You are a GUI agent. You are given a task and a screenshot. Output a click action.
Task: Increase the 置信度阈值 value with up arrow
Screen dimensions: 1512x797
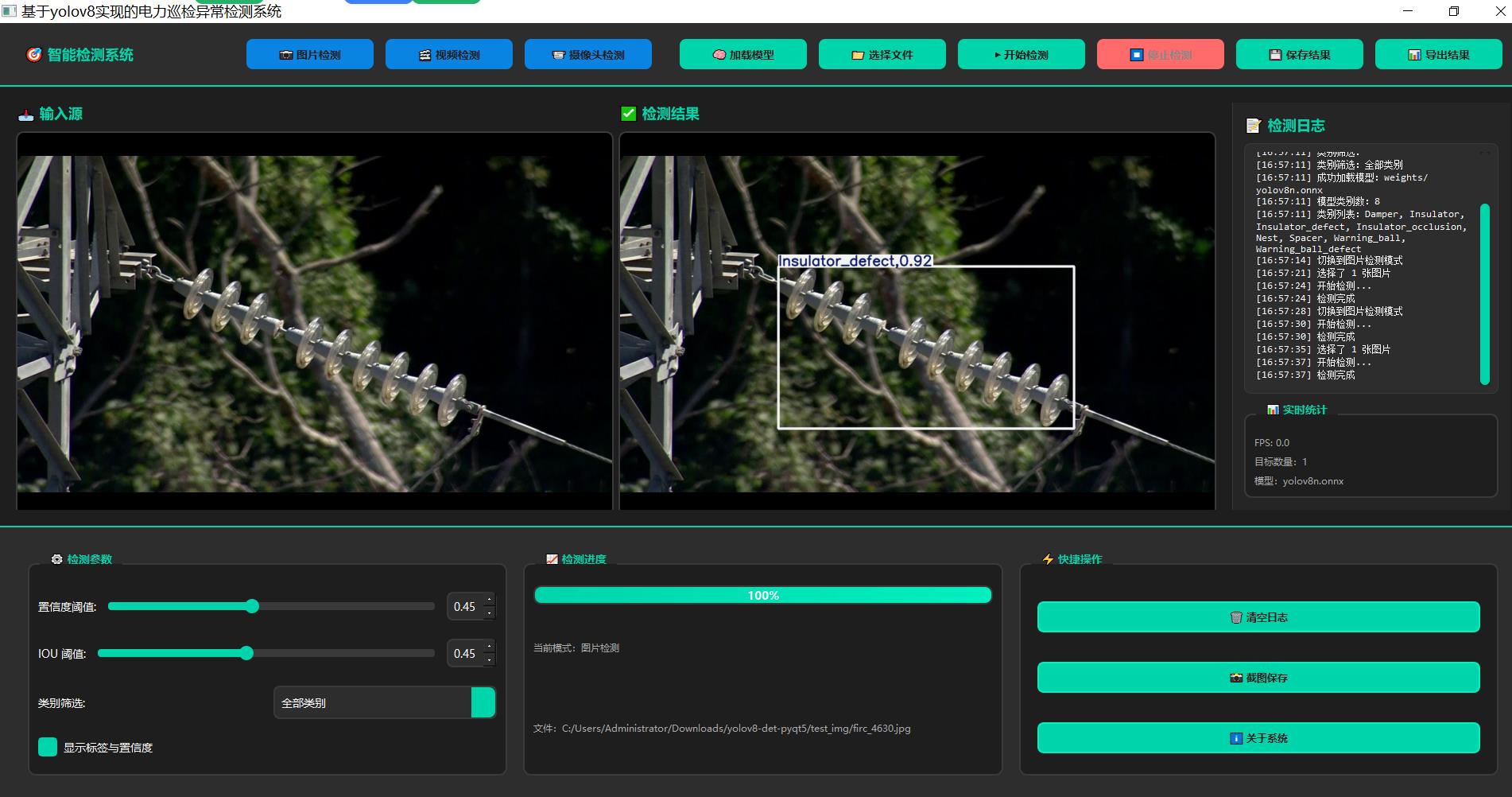pyautogui.click(x=489, y=600)
